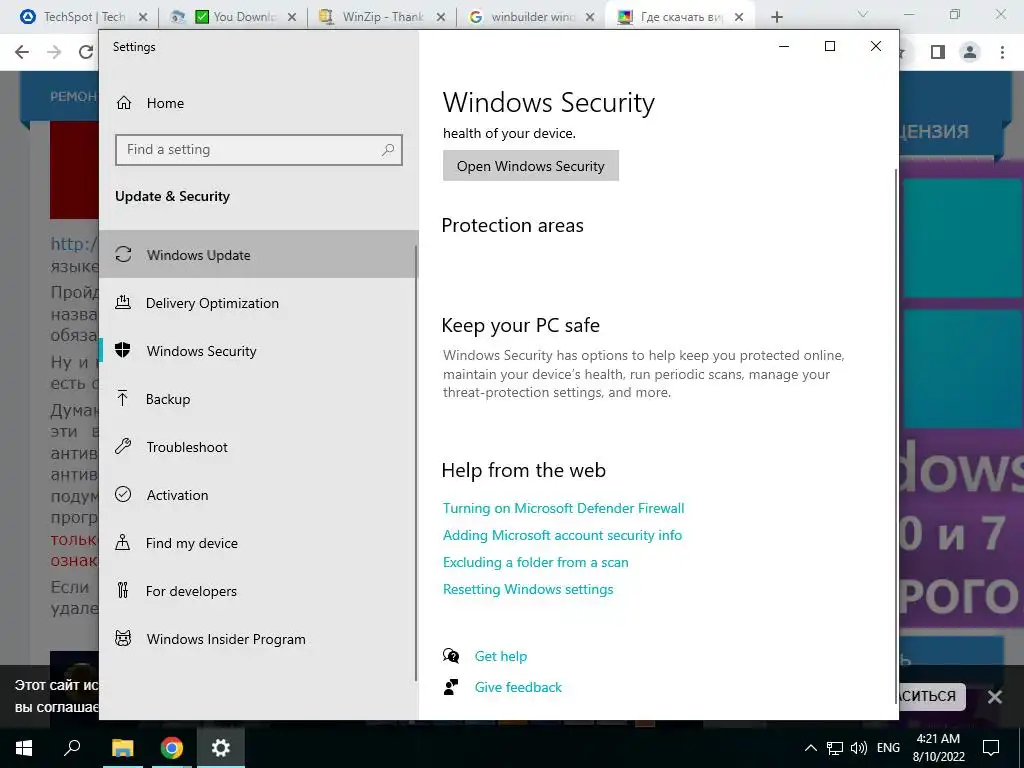
Task: Open the Windows Start menu
Action: [24, 748]
